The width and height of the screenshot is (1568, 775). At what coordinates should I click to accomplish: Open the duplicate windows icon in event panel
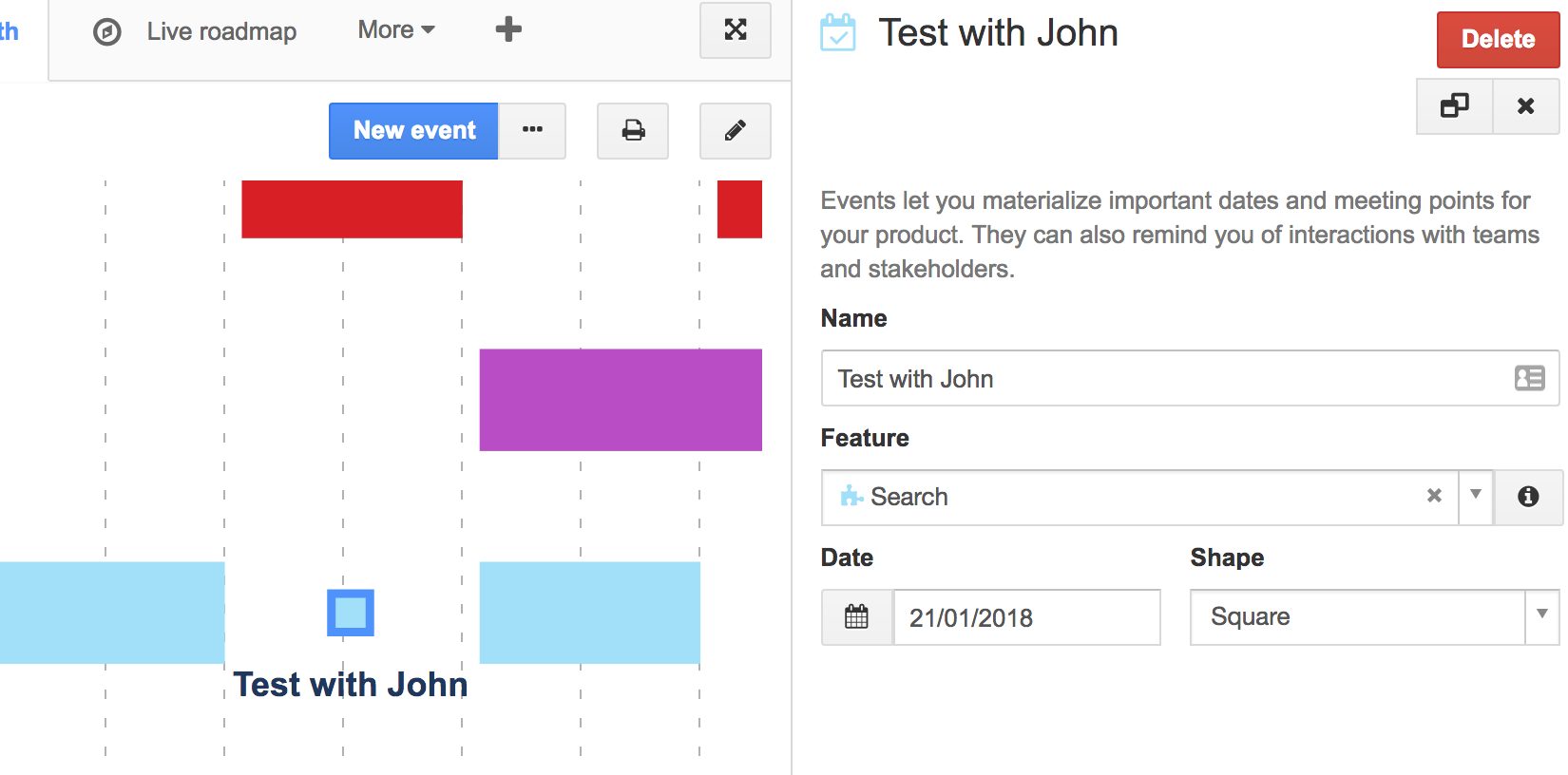point(1454,105)
